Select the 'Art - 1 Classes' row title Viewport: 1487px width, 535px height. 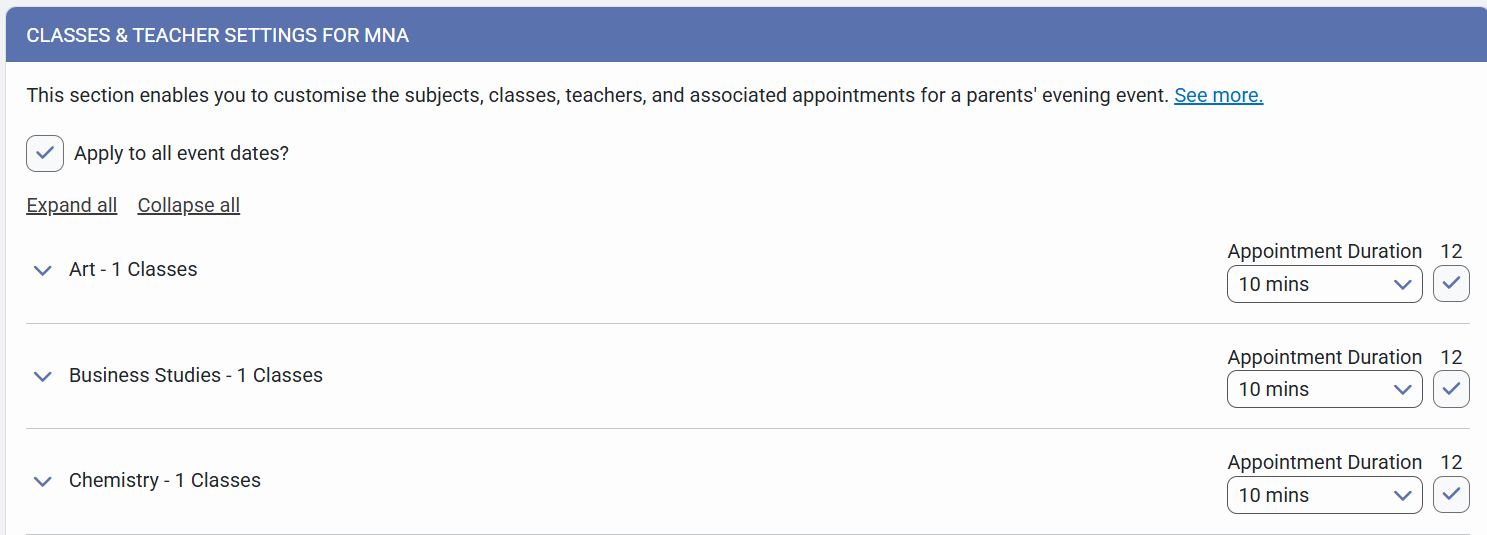point(133,269)
